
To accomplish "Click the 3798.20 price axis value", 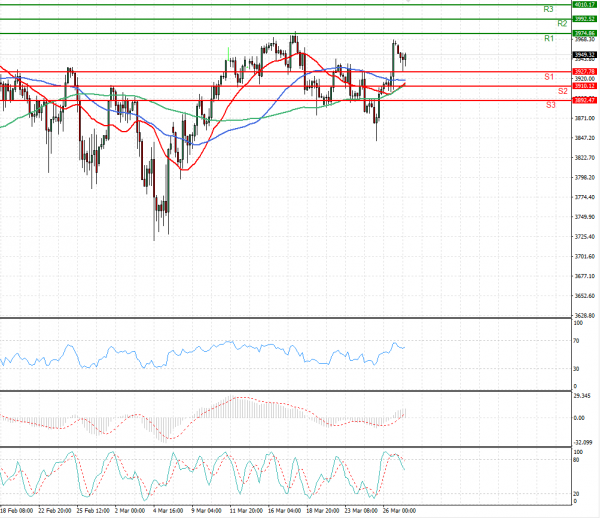I will 585,178.
